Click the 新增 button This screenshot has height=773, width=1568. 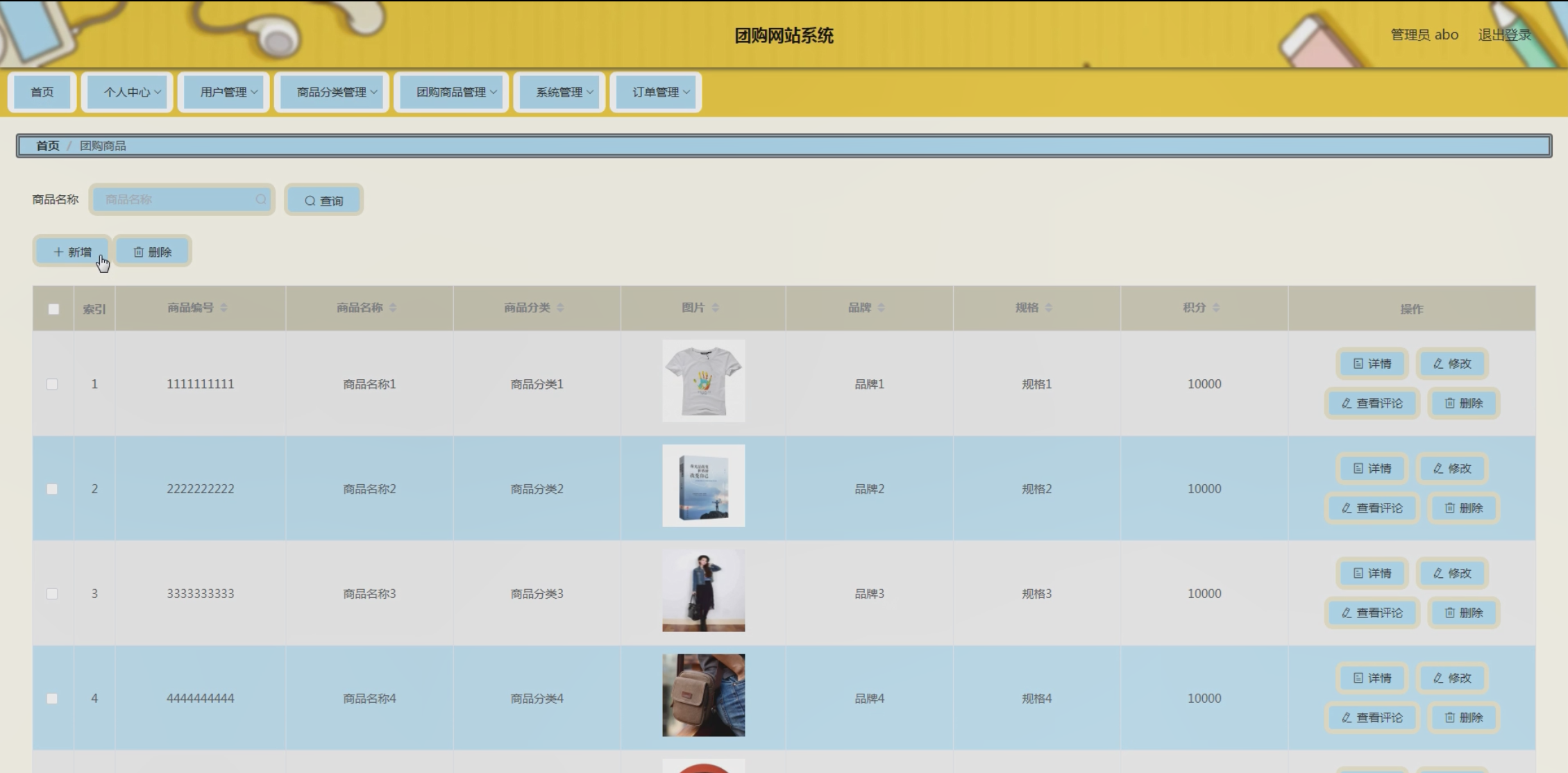click(72, 251)
